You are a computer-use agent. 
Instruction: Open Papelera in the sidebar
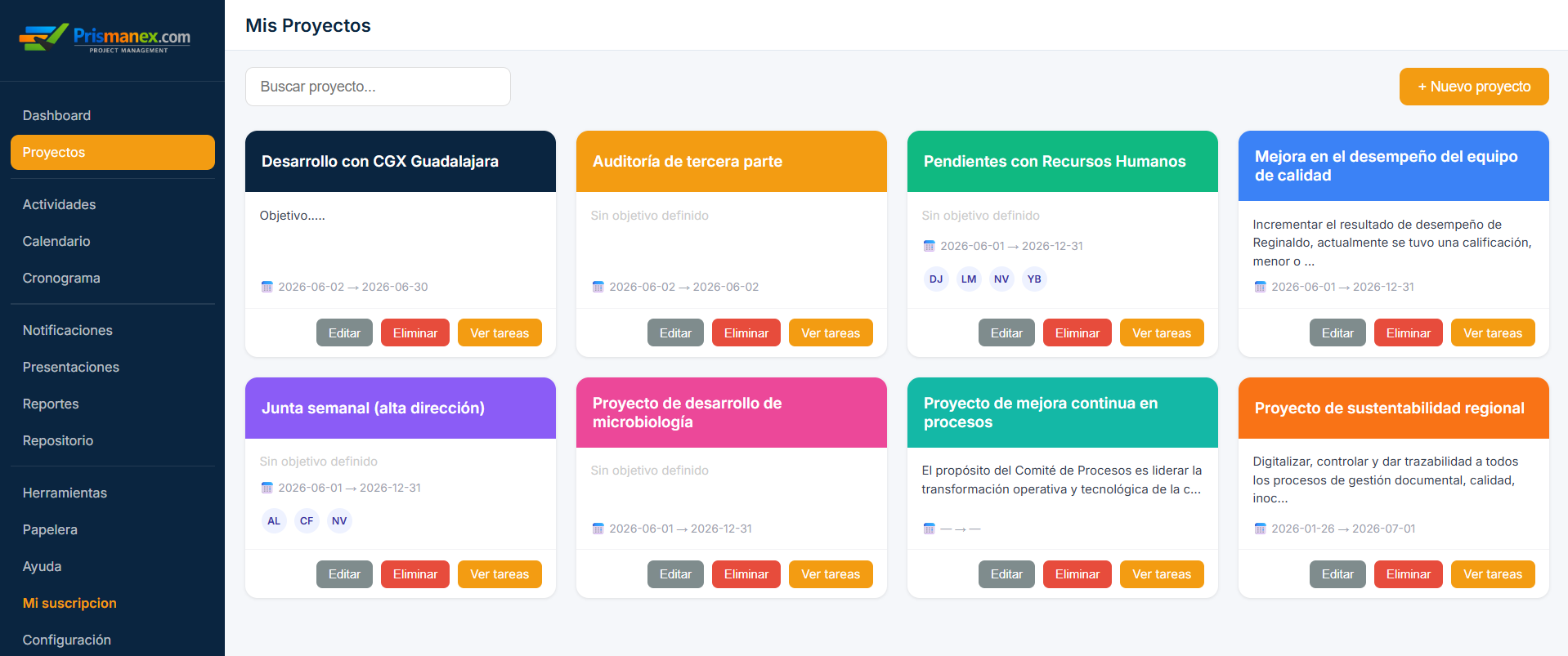(x=113, y=529)
